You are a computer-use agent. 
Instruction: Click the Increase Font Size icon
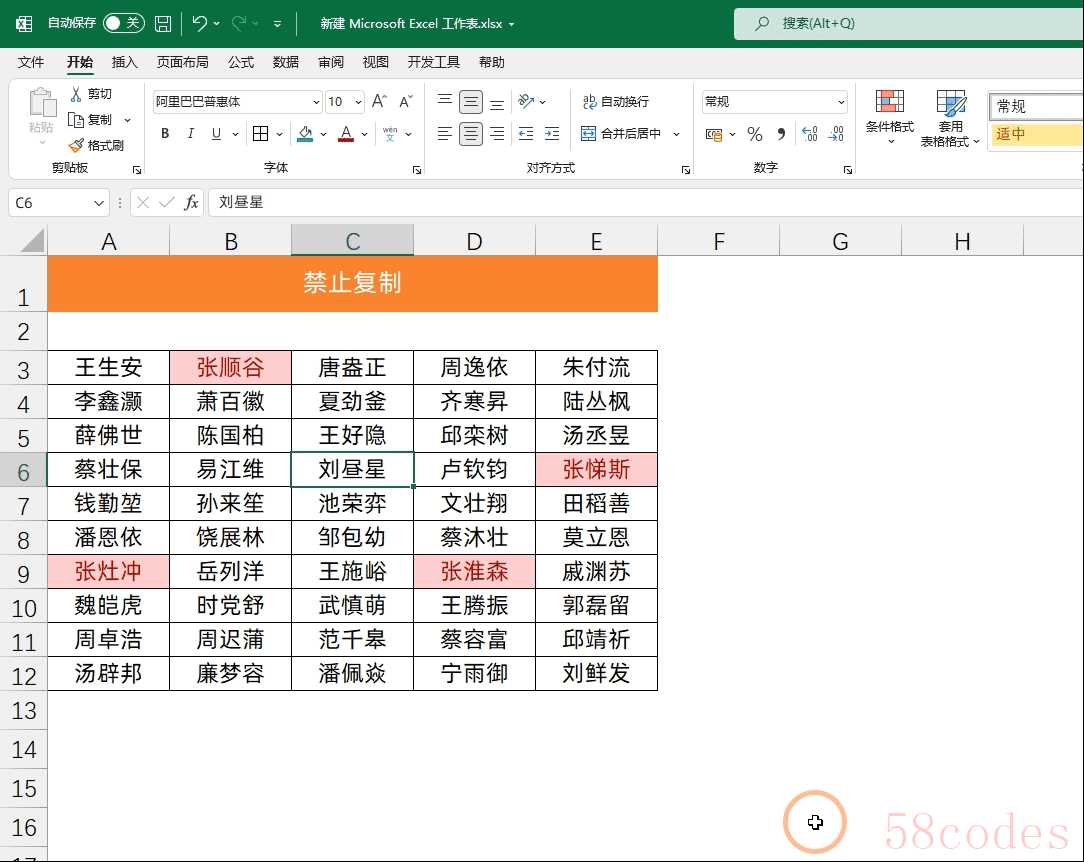point(379,102)
